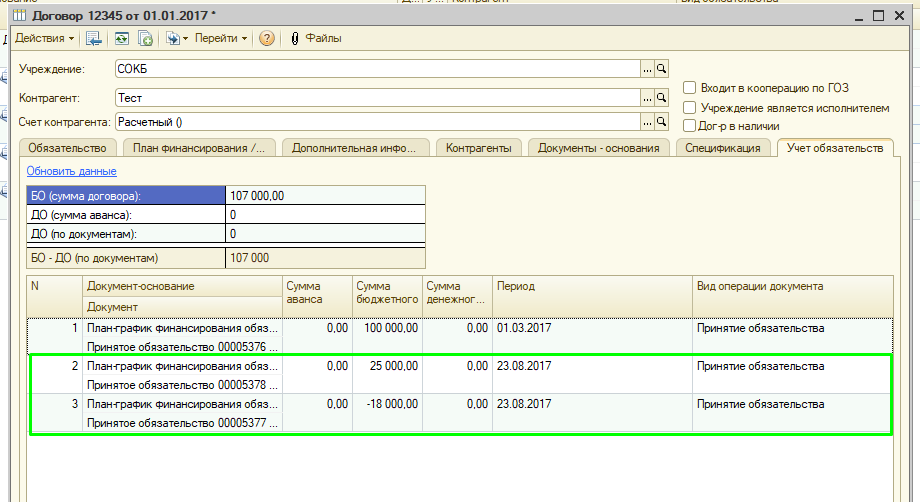Click the help question mark icon
The width and height of the screenshot is (920, 502).
(x=266, y=38)
